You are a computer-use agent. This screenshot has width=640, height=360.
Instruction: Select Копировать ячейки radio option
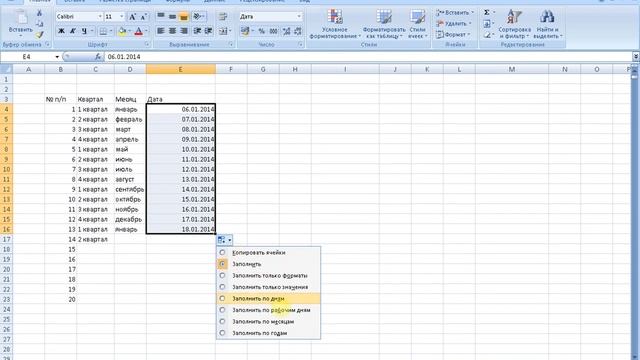click(x=222, y=253)
